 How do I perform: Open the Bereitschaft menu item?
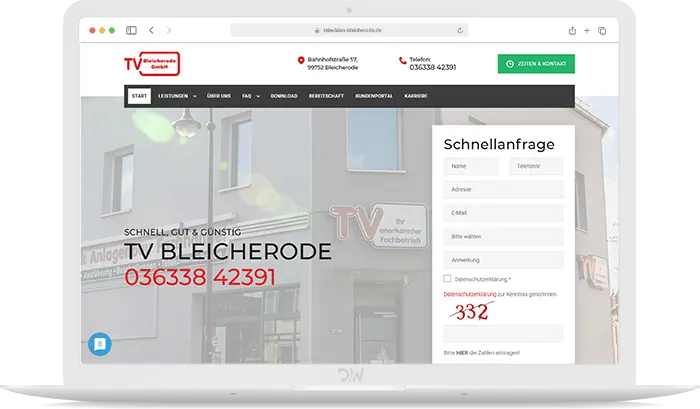coord(326,96)
